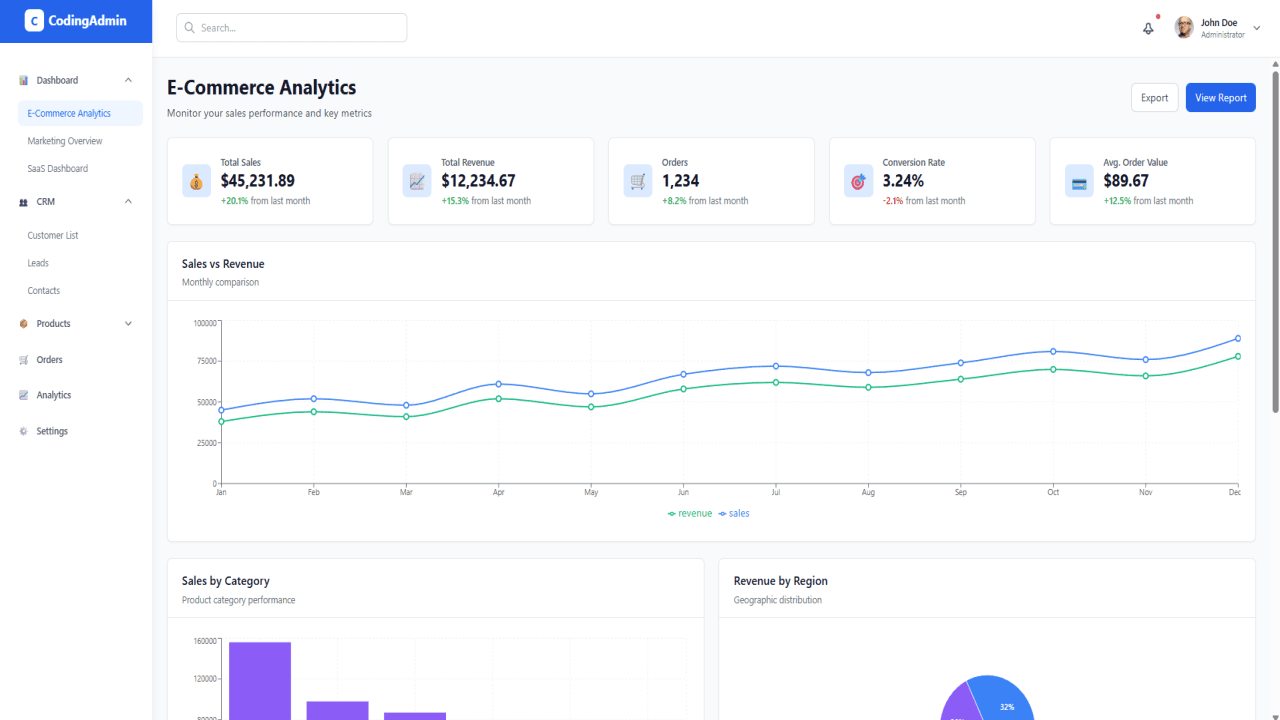Click the December sales data point

pyautogui.click(x=1238, y=338)
